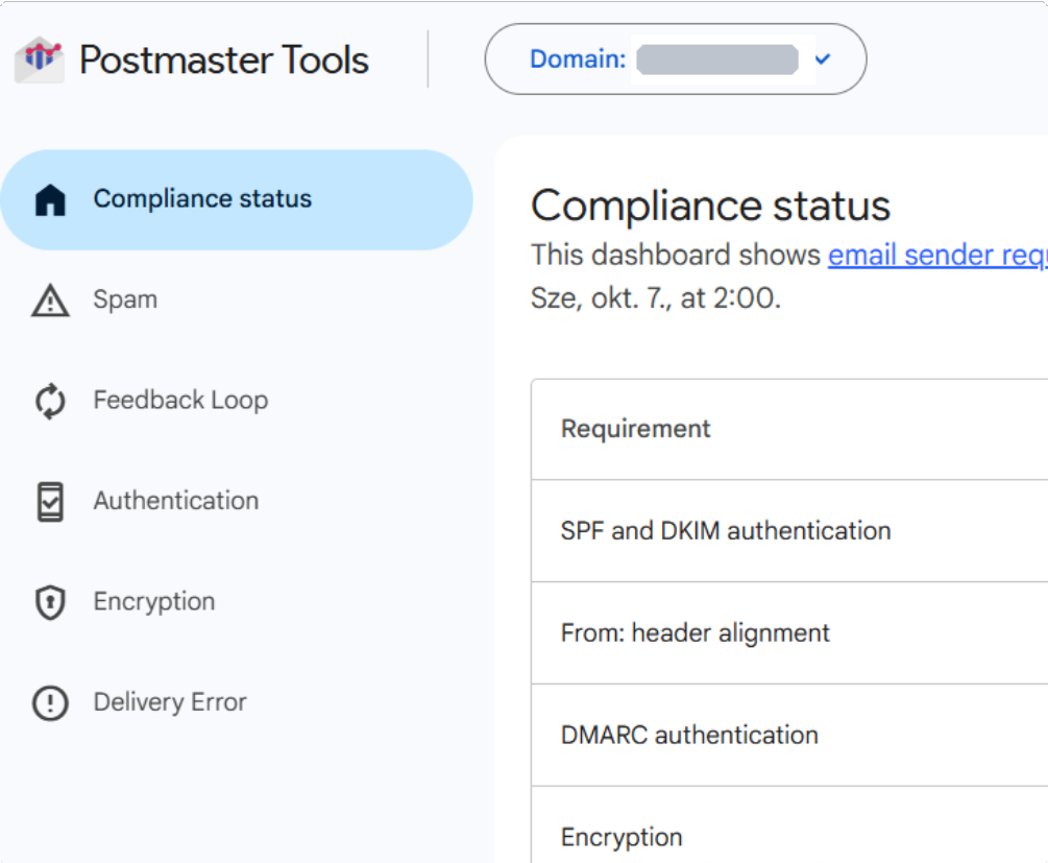This screenshot has width=1048, height=863.
Task: Click the warning triangle Spam icon
Action: (x=50, y=300)
